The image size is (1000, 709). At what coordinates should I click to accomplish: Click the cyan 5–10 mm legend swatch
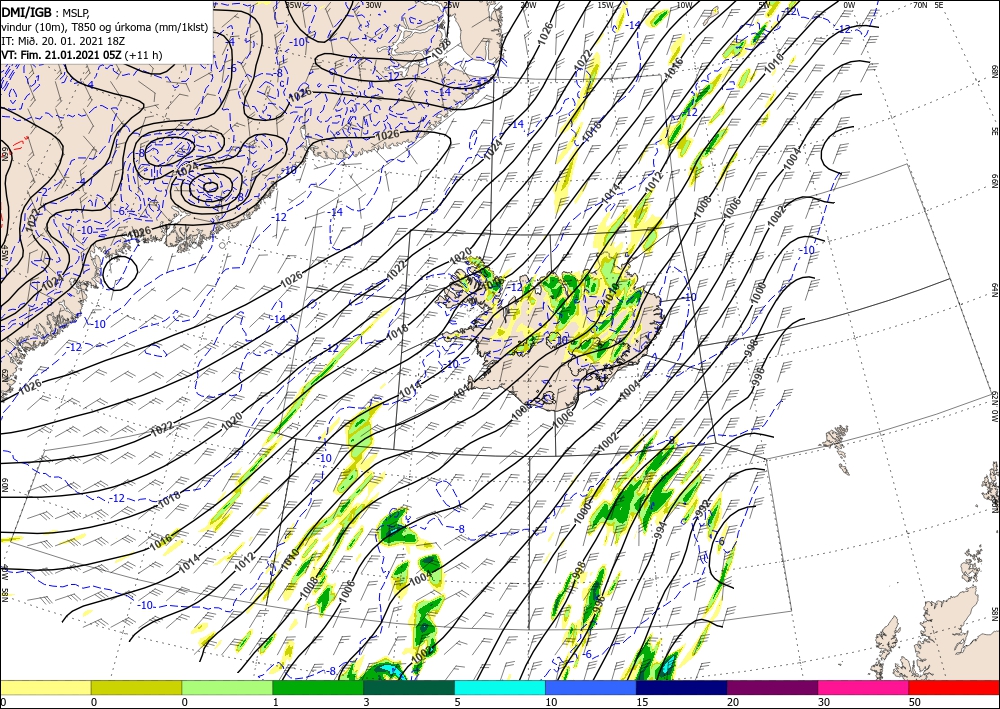click(x=500, y=687)
